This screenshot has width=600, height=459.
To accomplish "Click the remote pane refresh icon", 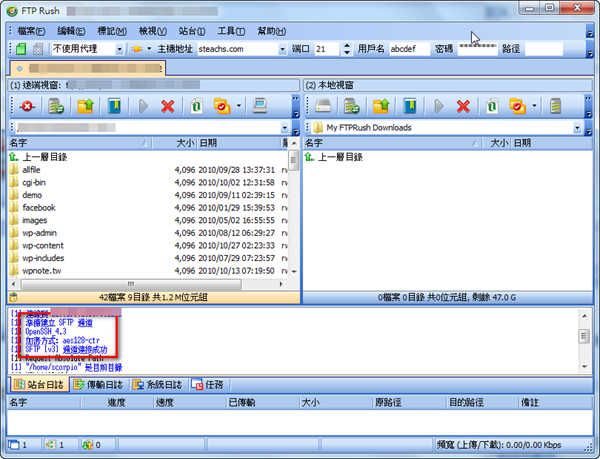I will 196,106.
